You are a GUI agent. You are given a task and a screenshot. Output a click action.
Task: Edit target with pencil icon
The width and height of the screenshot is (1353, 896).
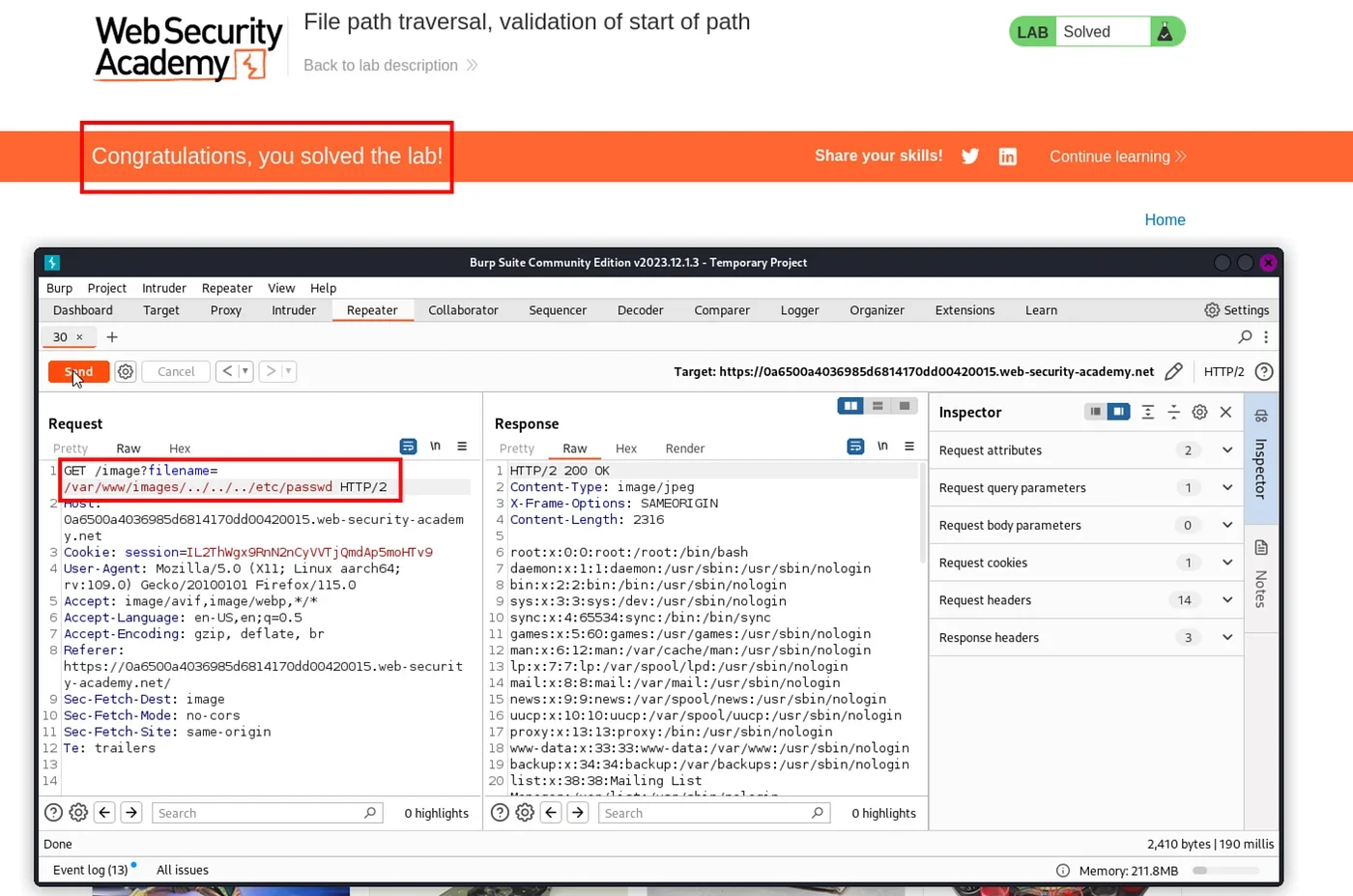click(1173, 371)
